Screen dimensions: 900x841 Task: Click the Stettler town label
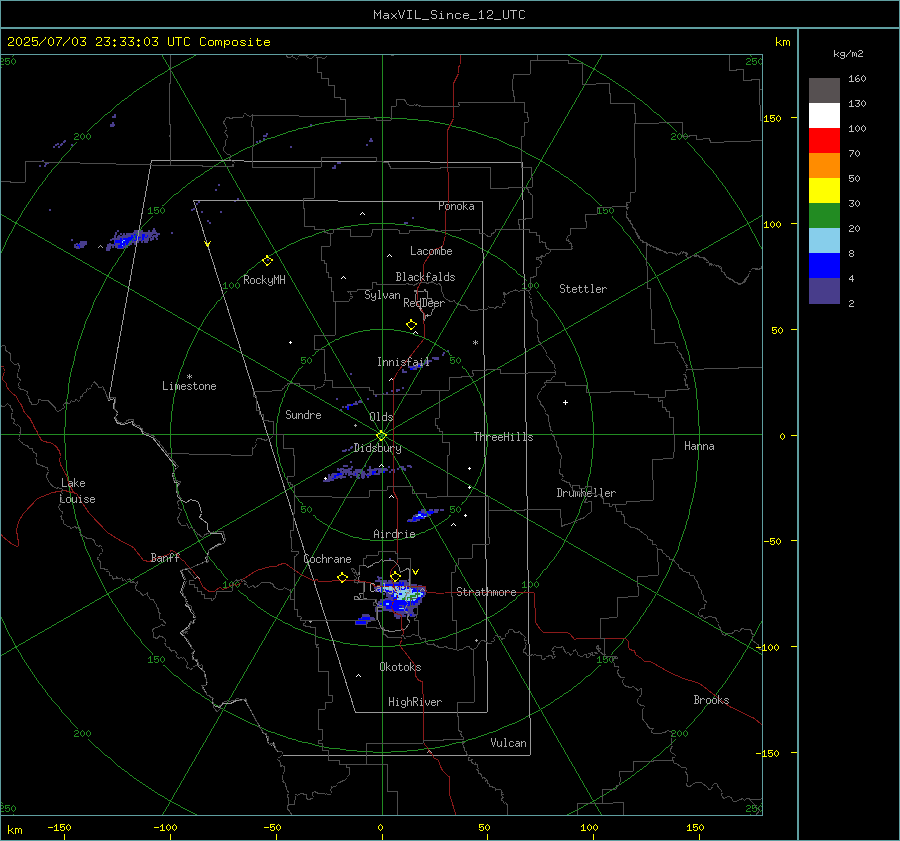click(583, 289)
